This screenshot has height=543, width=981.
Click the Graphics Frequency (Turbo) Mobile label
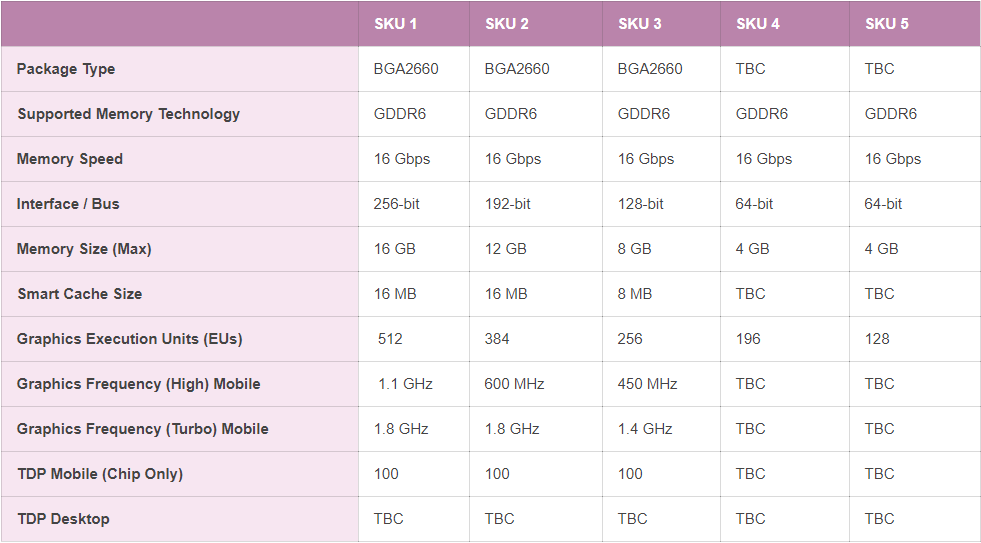tap(142, 429)
